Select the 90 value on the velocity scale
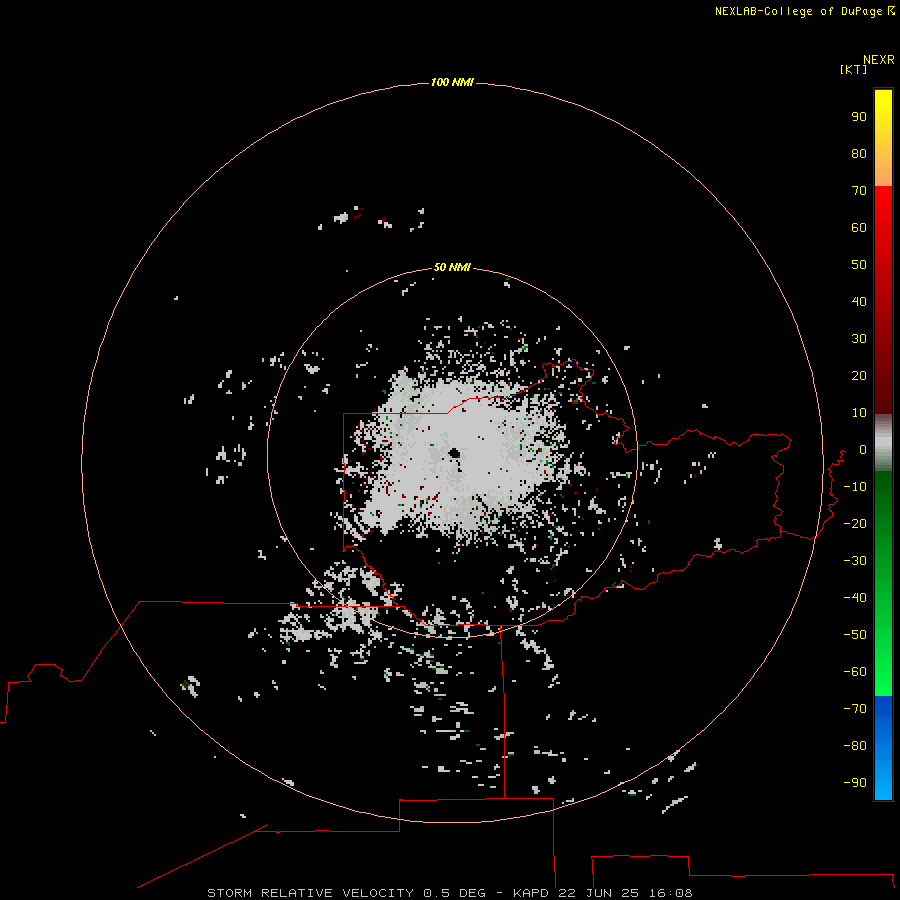 tap(859, 117)
